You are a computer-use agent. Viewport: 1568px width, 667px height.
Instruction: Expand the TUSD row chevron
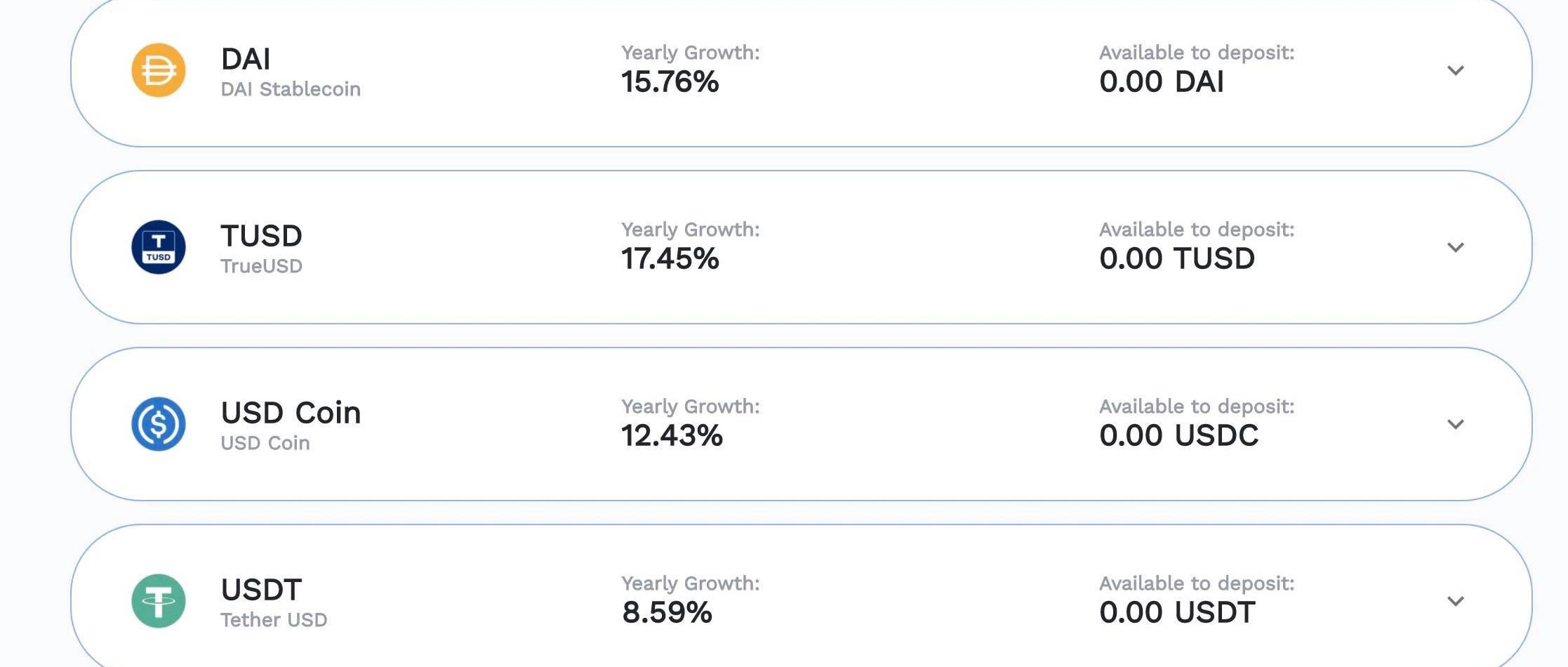(x=1456, y=247)
